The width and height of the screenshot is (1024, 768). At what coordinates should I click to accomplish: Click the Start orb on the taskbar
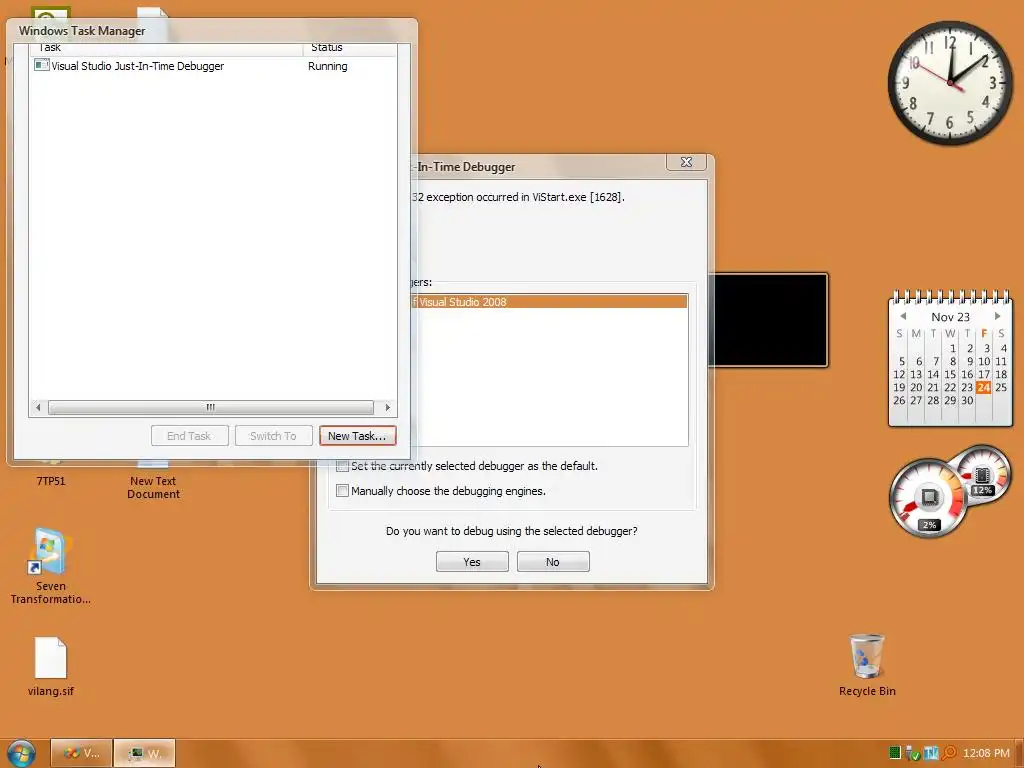(x=21, y=753)
